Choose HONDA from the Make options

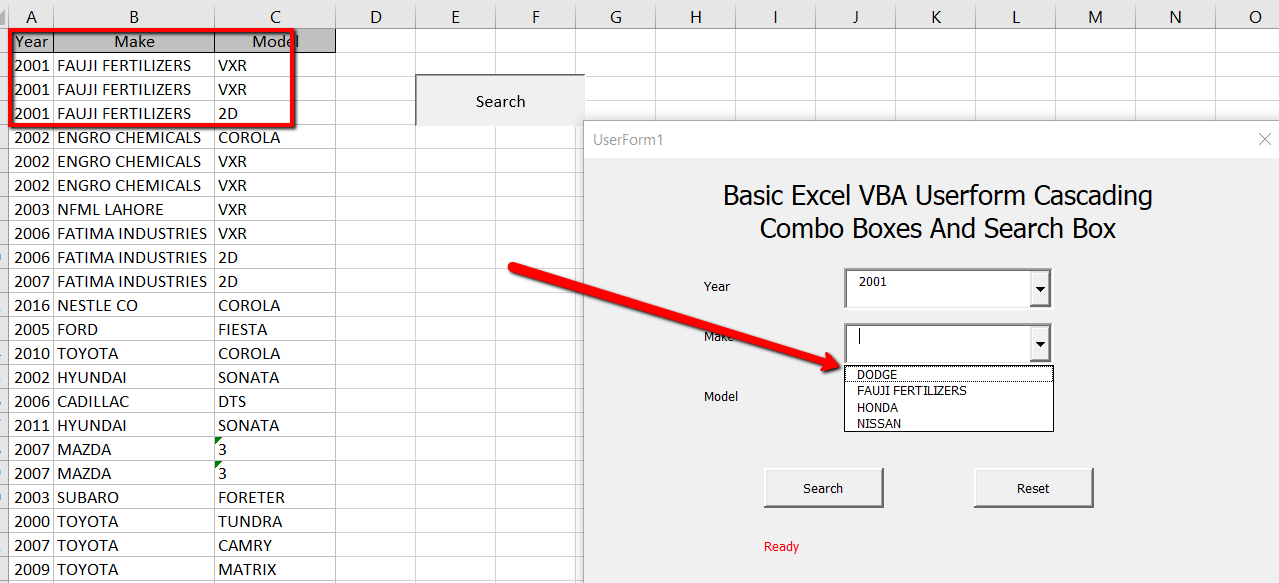(877, 407)
